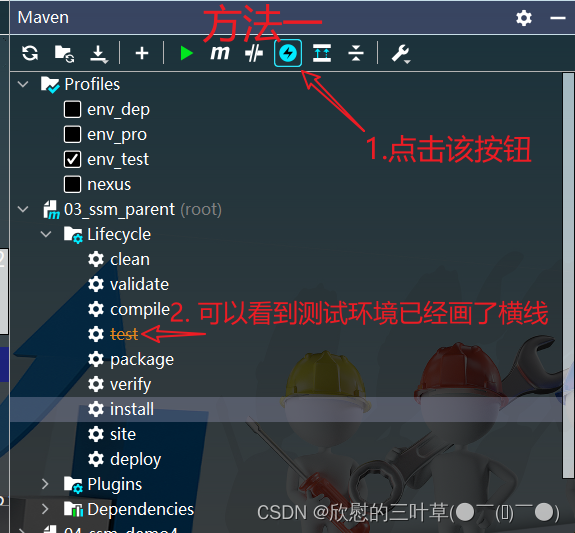
Task: Expand all tree nodes icon
Action: click(322, 54)
